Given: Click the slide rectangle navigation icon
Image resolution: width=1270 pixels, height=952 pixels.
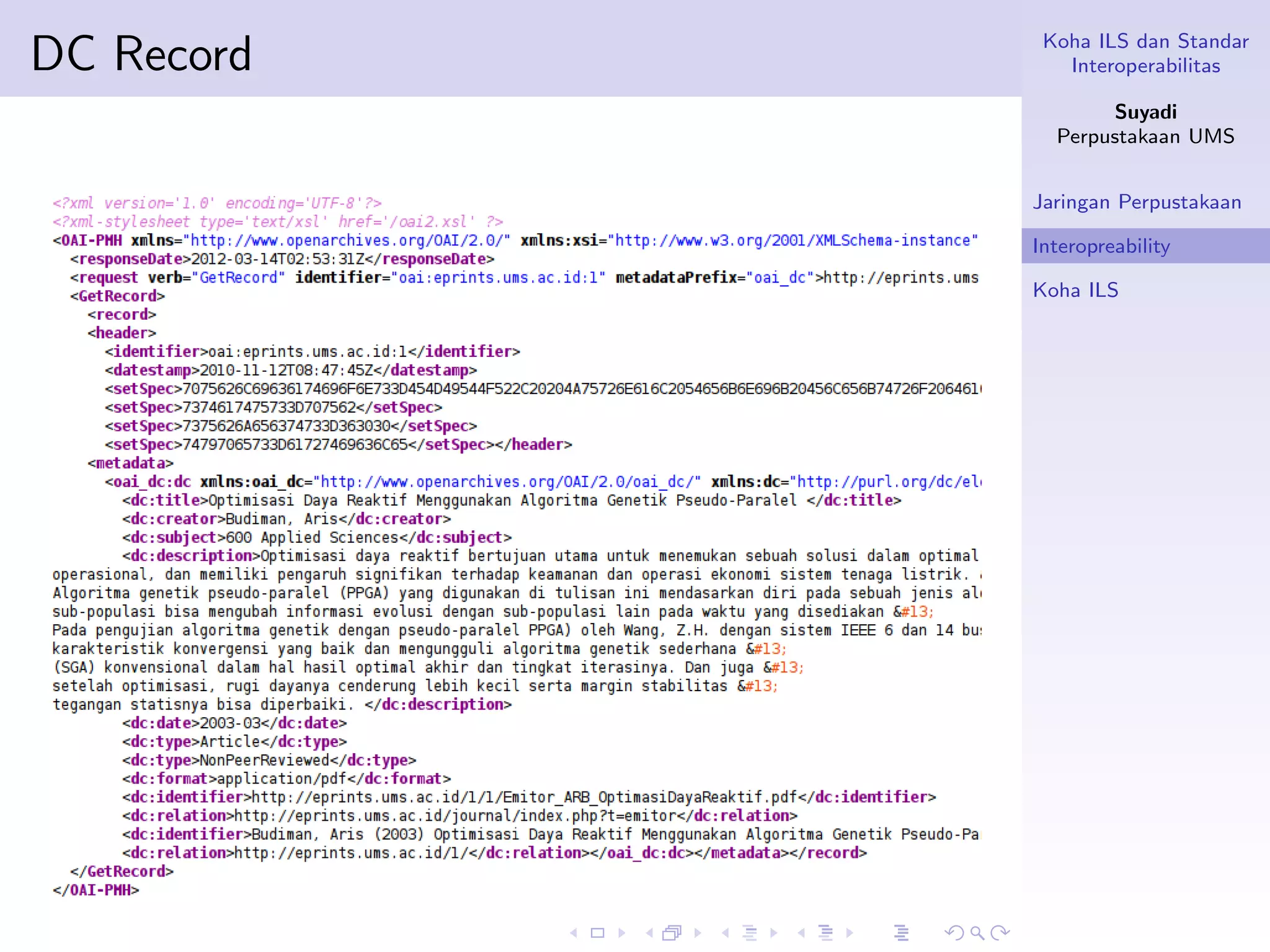Looking at the screenshot, I should pyautogui.click(x=597, y=933).
